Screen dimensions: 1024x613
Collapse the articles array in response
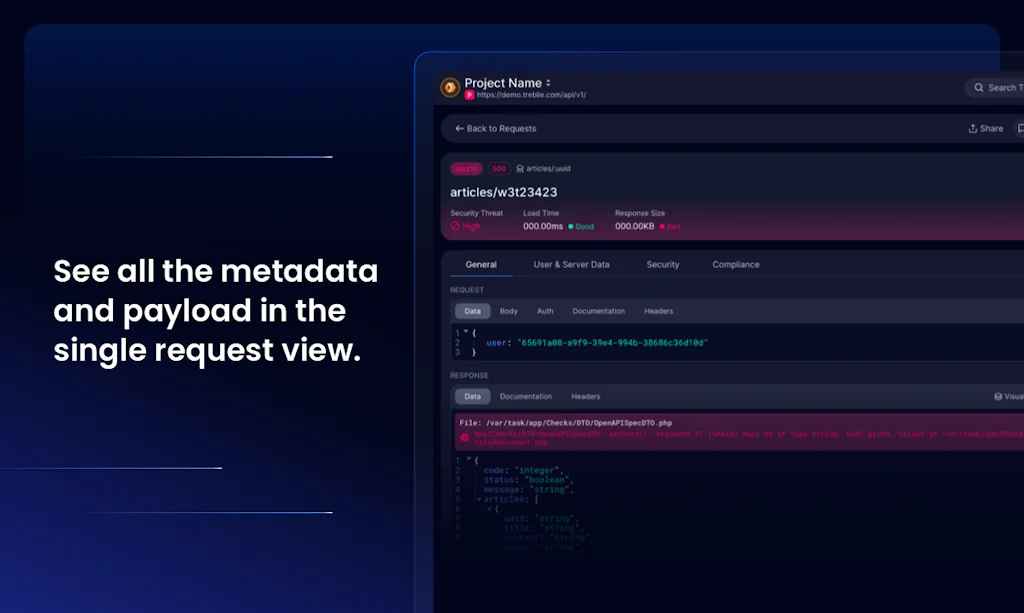click(x=479, y=499)
